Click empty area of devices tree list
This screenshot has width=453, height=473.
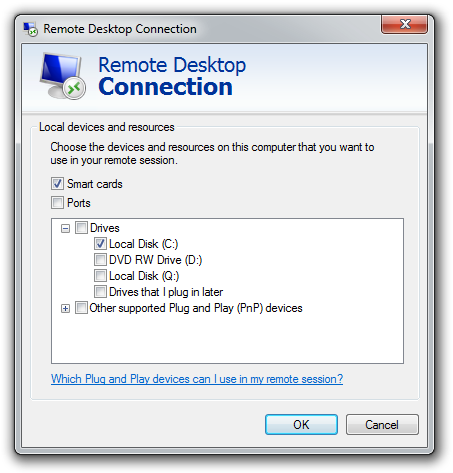pos(227,338)
